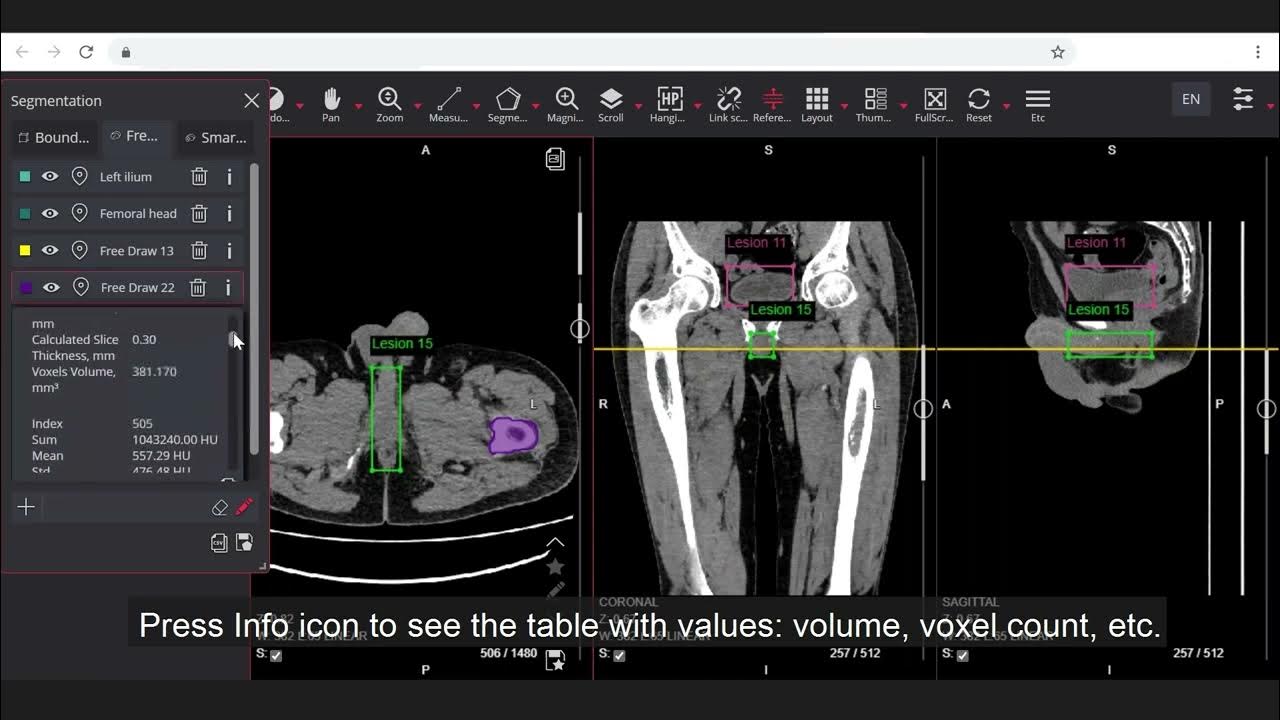
Task: Click the copy icon in axial view
Action: pyautogui.click(x=555, y=159)
